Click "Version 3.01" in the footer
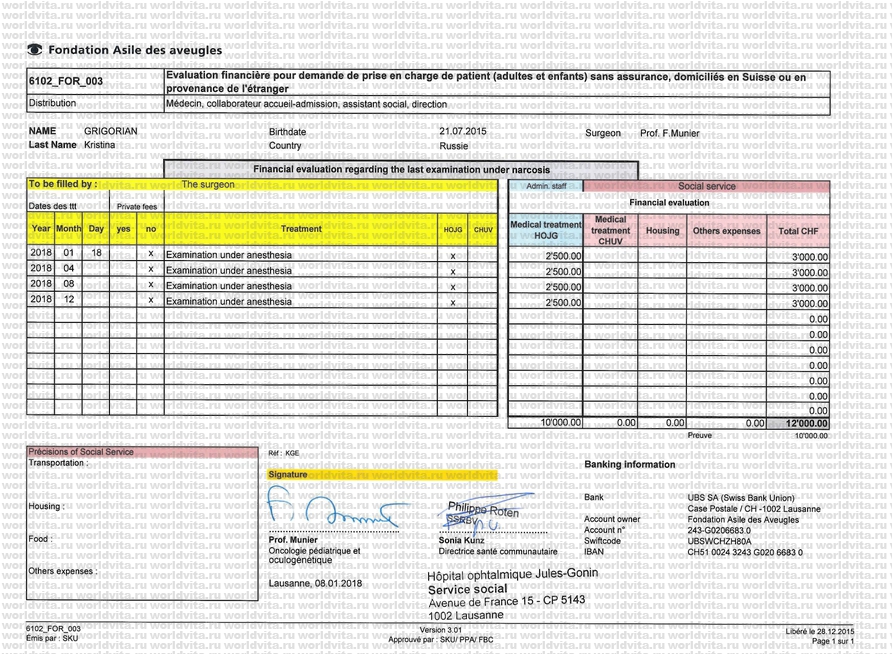The height and width of the screenshot is (654, 892). (x=441, y=630)
